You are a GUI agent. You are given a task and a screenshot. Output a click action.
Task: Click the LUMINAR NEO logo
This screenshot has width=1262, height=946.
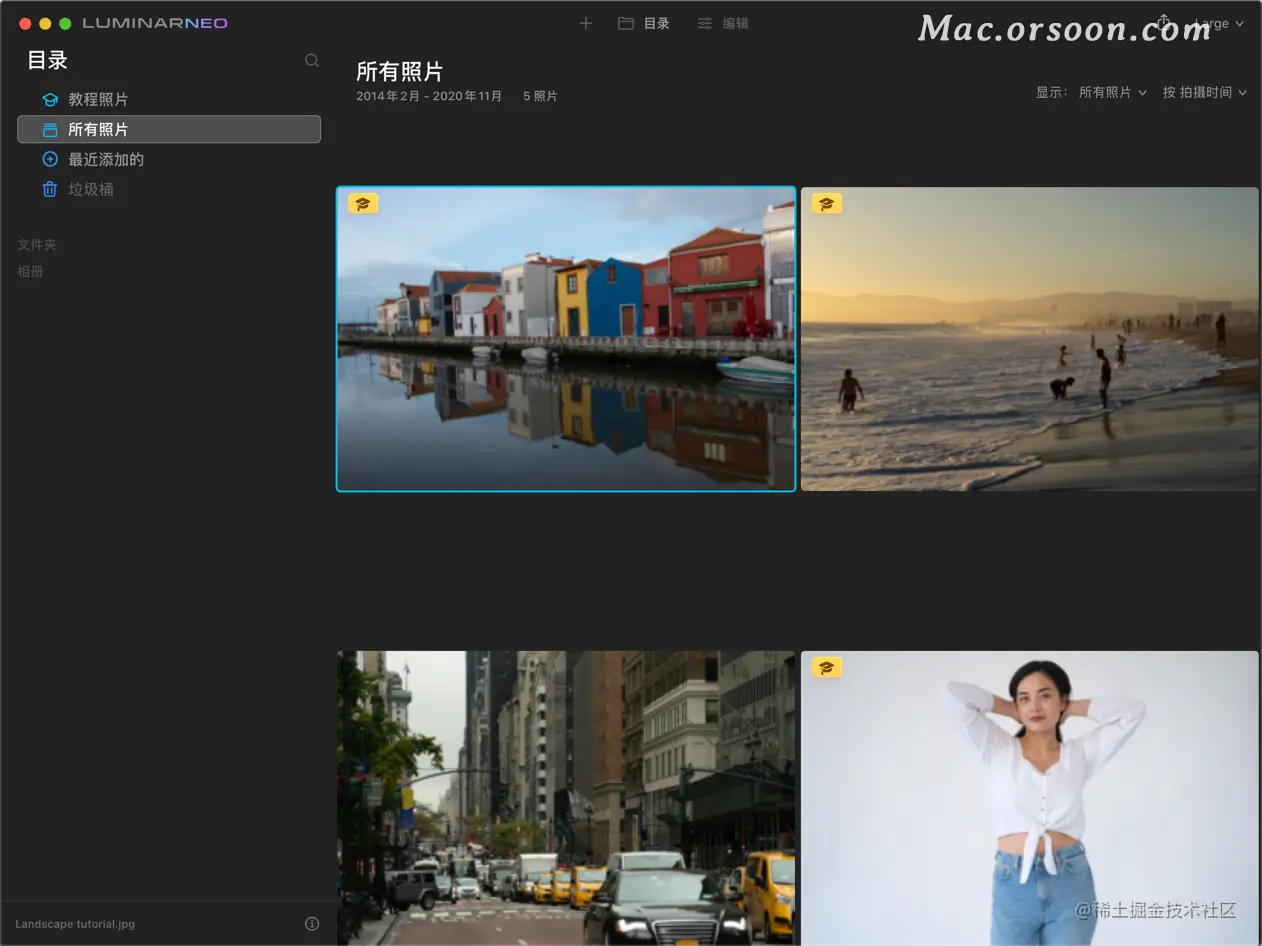(155, 23)
